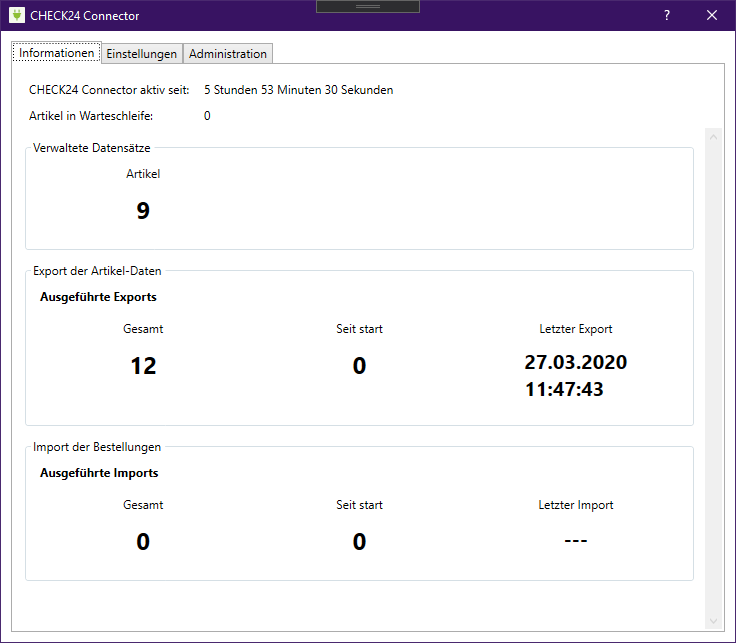Click the grip handle at top center

[x=367, y=6]
